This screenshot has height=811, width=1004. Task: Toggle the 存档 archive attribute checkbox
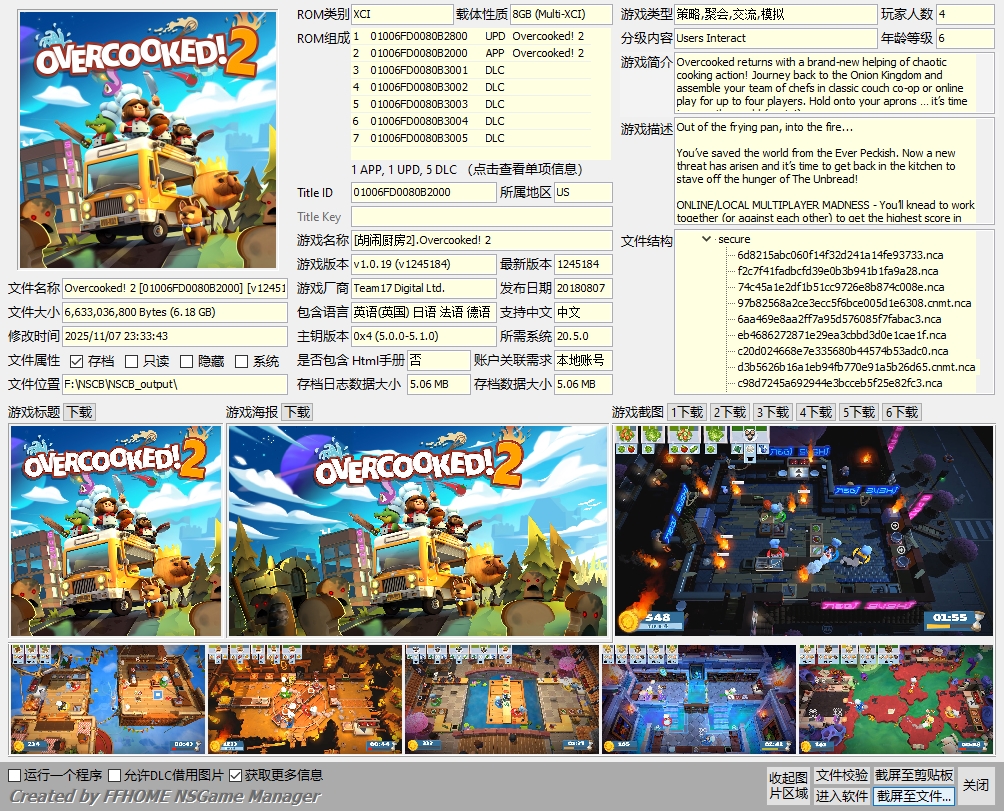[x=76, y=362]
